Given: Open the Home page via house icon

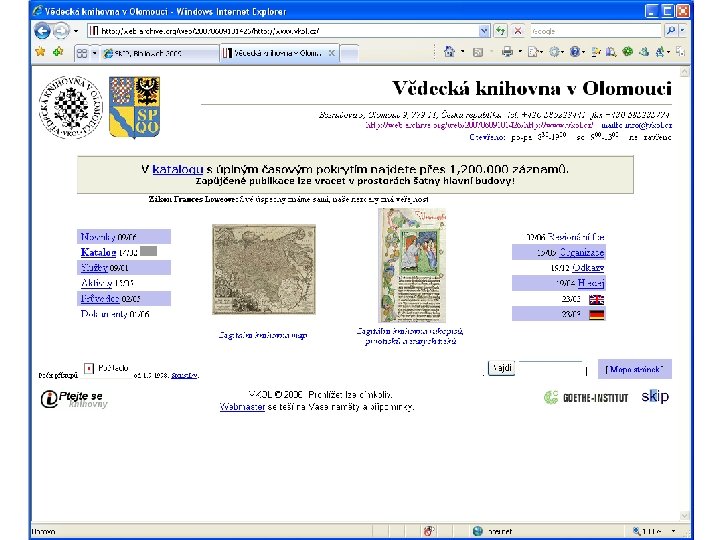Looking at the screenshot, I should click(449, 52).
